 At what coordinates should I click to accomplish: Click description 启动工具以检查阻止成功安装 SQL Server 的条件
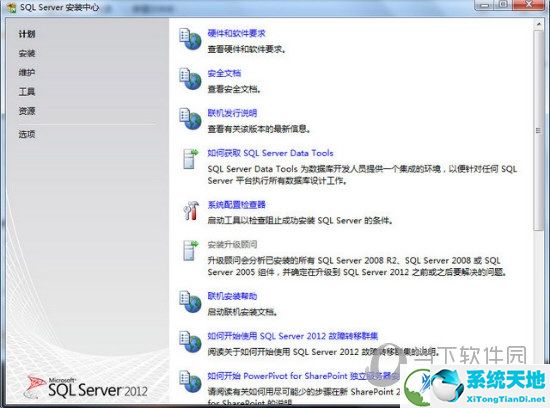pos(300,221)
